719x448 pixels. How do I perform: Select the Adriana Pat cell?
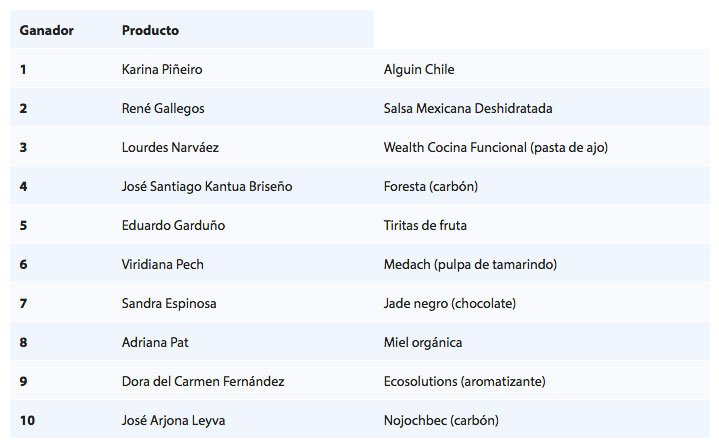click(x=155, y=342)
